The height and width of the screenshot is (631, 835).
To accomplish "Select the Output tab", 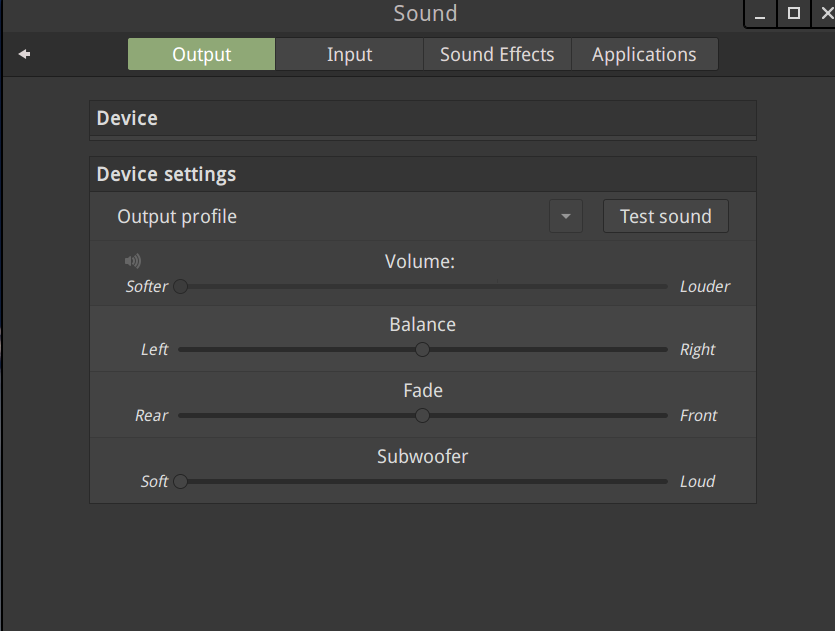I will pos(201,54).
